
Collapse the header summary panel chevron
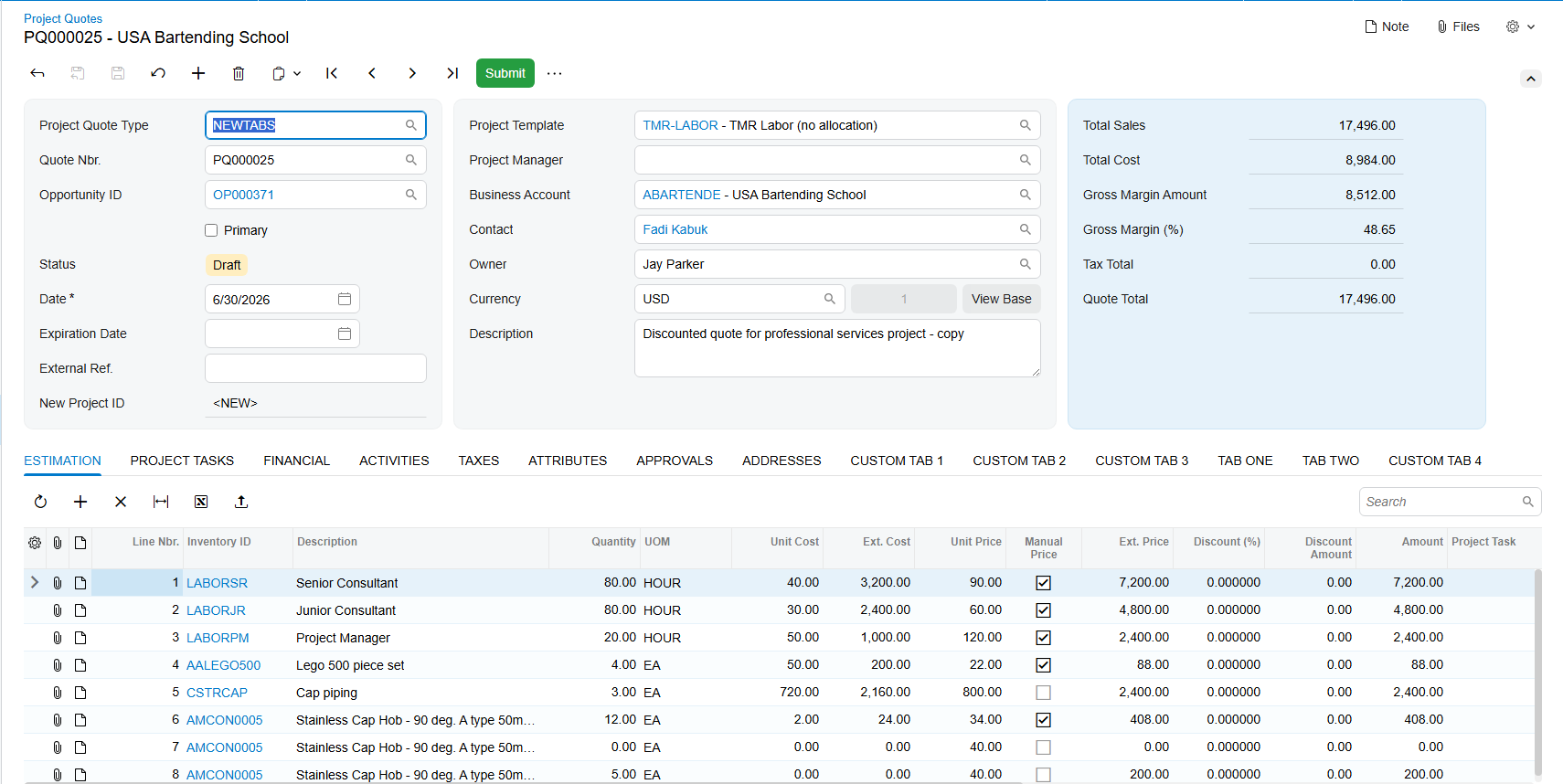[1531, 79]
